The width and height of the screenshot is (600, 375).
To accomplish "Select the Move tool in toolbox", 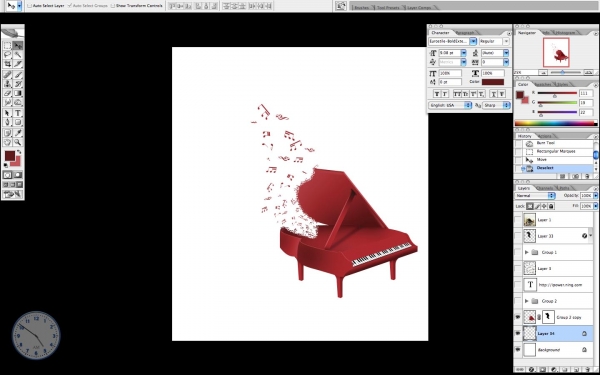I will 18,46.
